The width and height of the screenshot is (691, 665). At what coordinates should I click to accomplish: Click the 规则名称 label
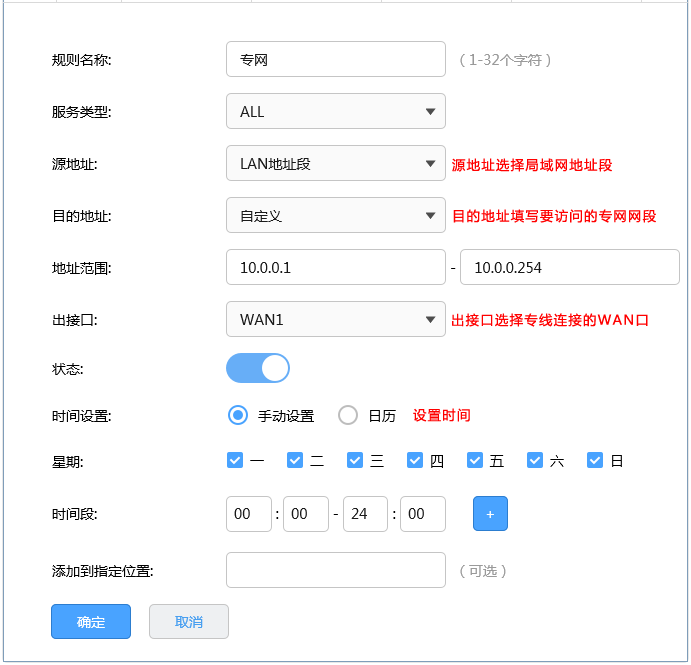click(x=82, y=60)
